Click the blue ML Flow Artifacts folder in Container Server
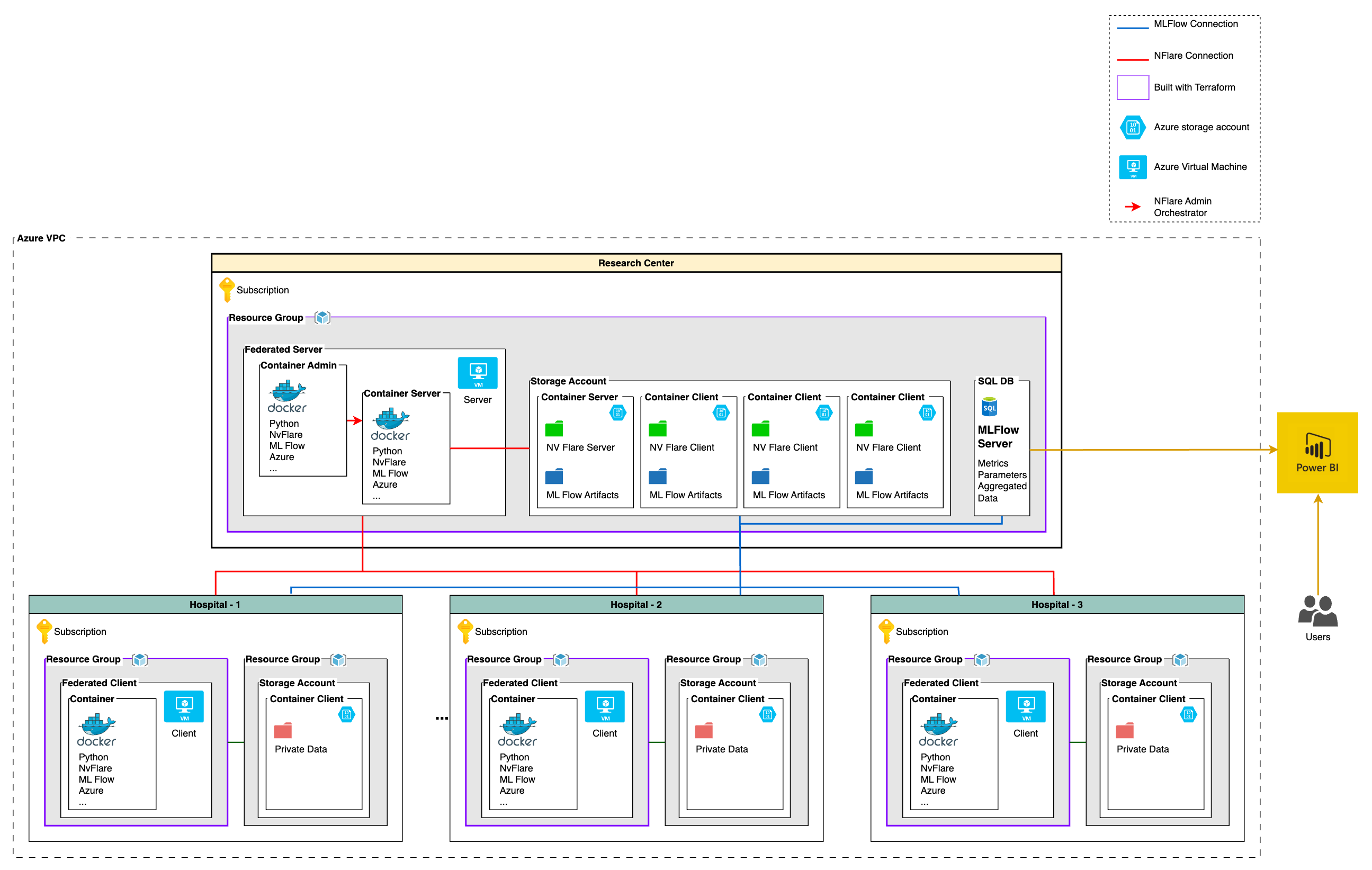This screenshot has height=870, width=1372. (x=554, y=477)
